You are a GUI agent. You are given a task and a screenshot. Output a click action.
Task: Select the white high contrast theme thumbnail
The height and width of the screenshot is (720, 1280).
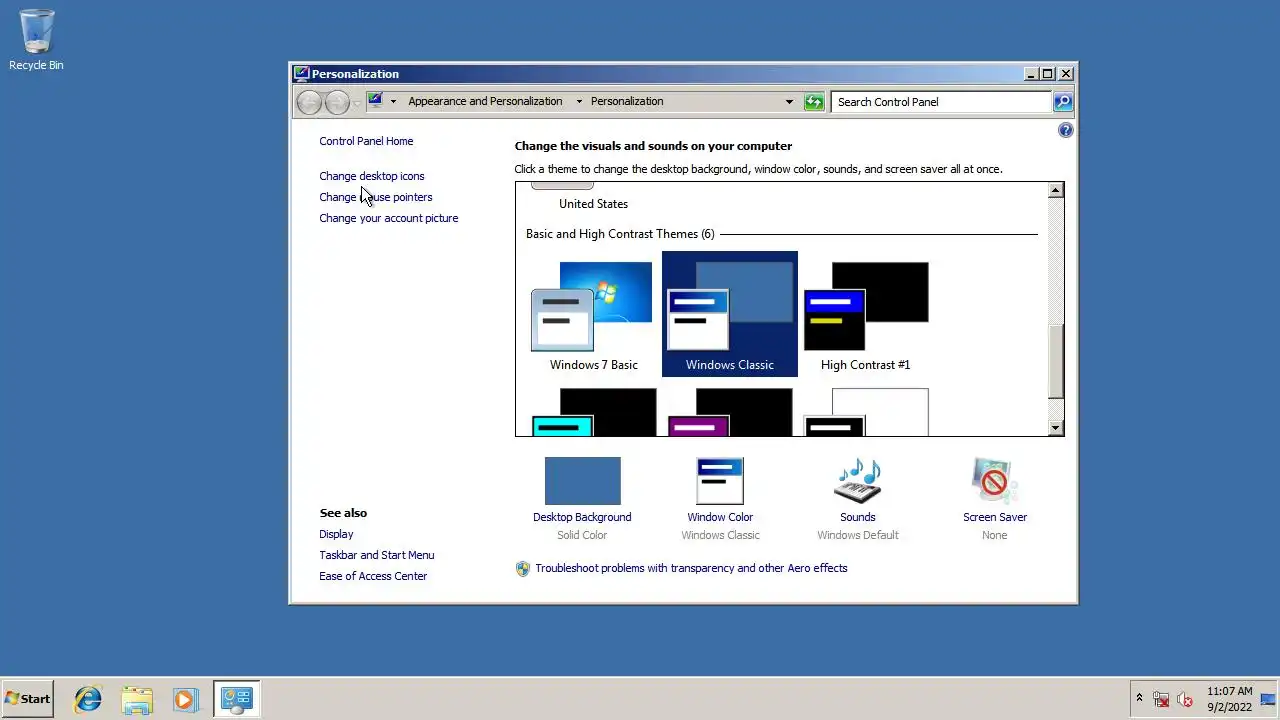coord(866,412)
